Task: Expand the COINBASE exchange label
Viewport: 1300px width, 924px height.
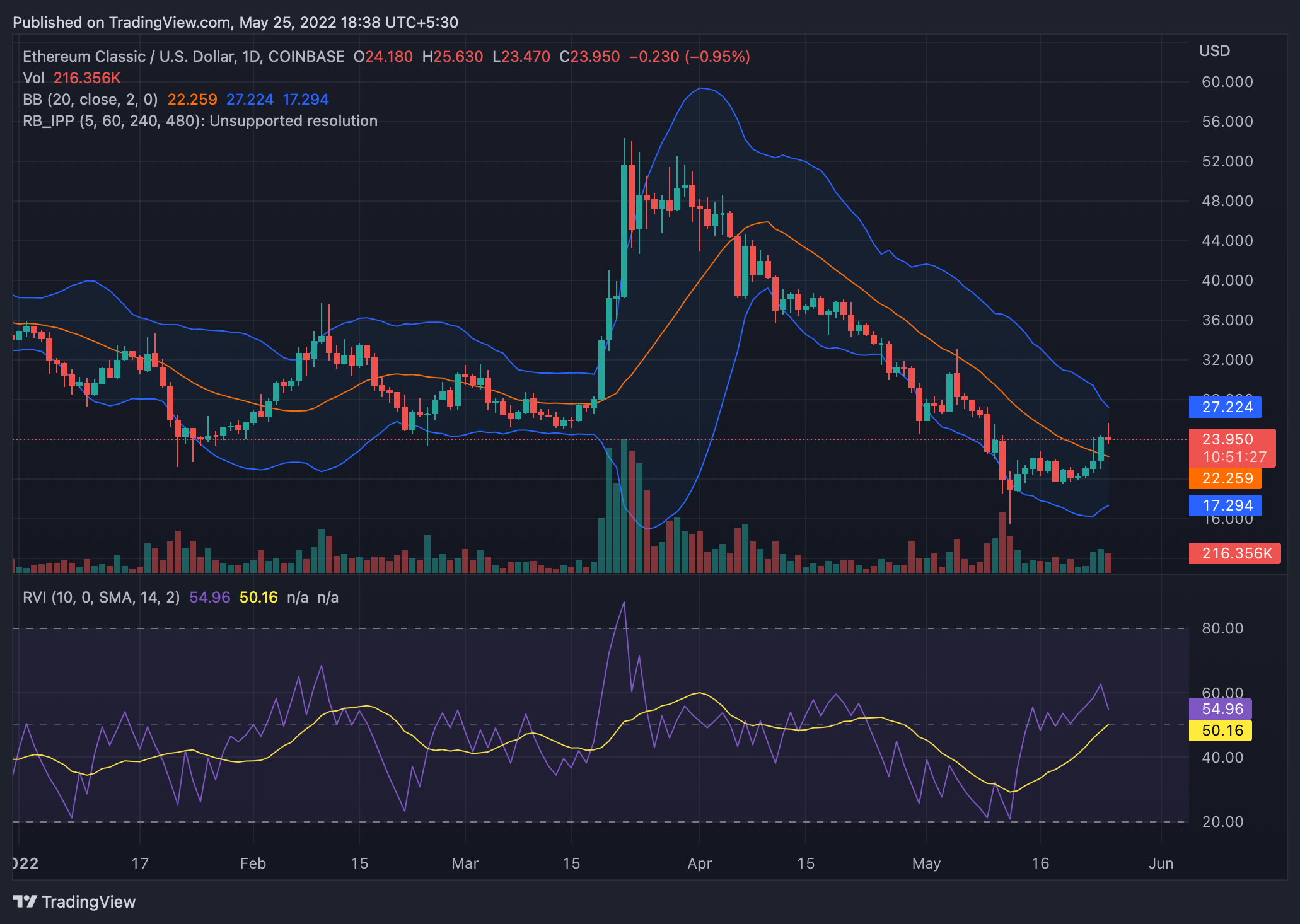Action: (306, 56)
